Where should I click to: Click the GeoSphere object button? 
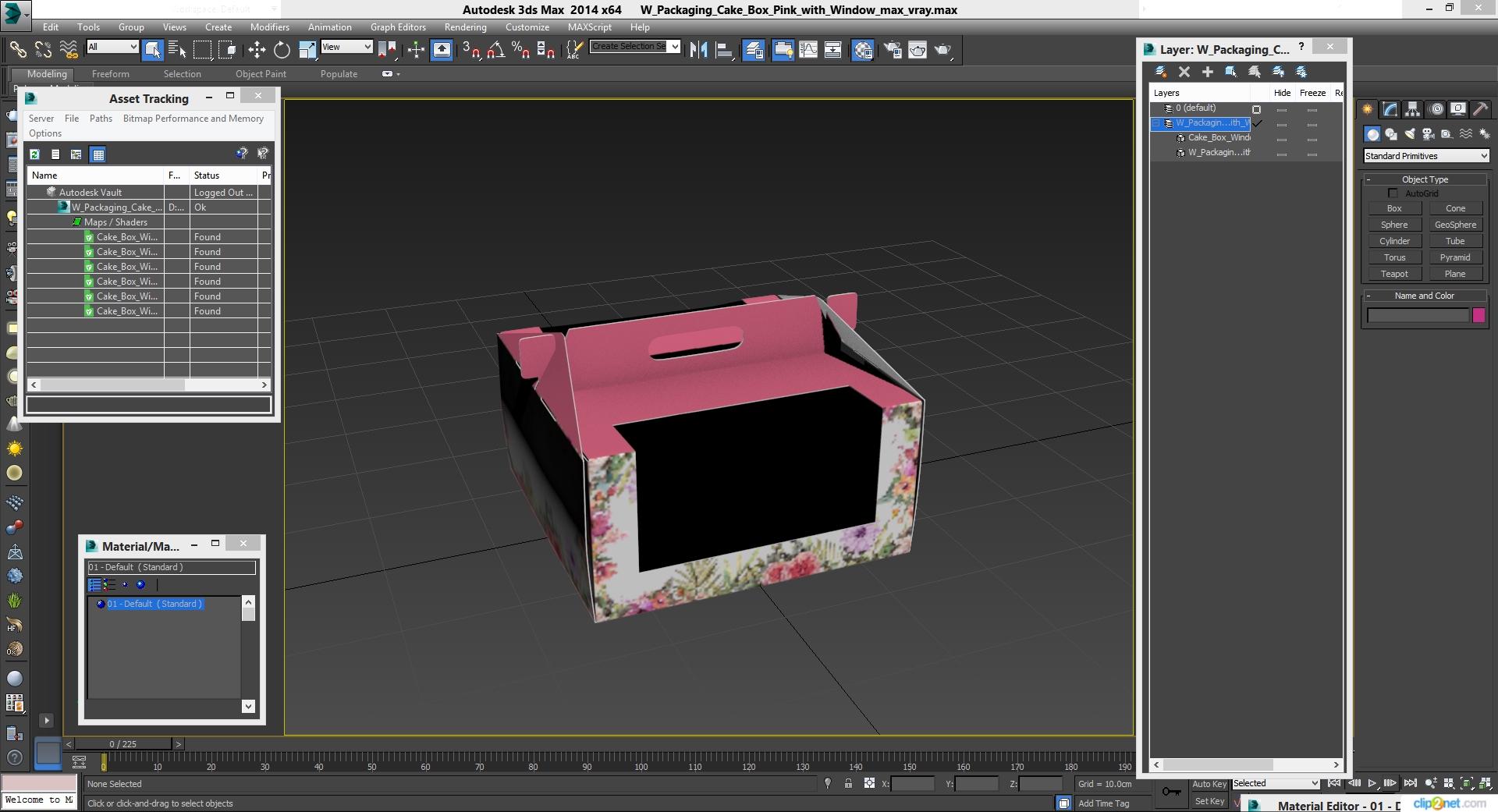coord(1455,225)
